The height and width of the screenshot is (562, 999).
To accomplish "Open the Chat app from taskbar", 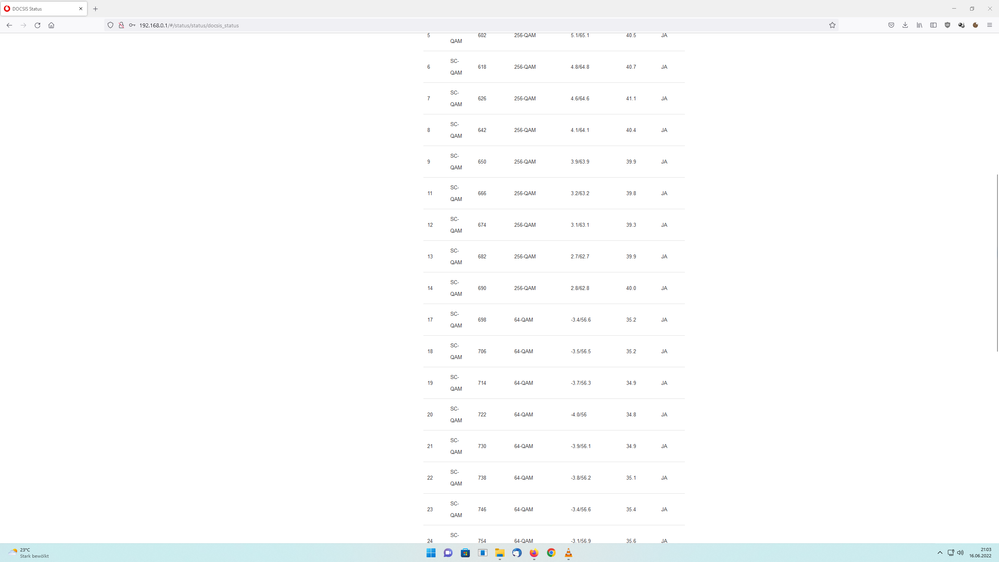I will (x=448, y=552).
